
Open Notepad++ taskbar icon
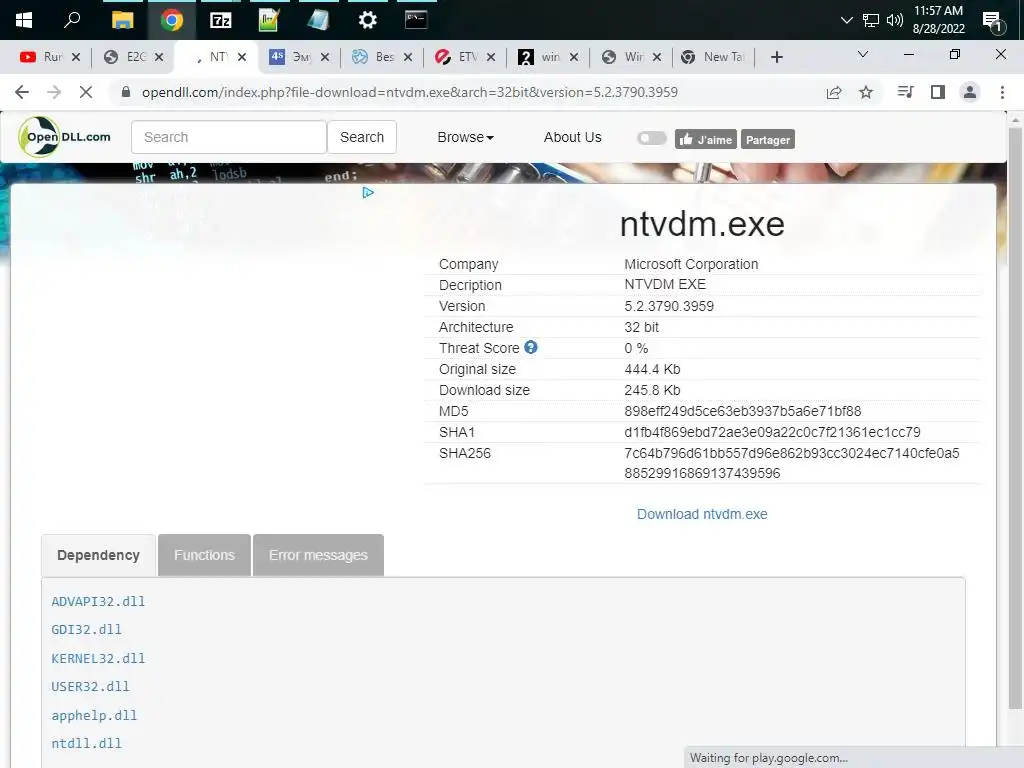pyautogui.click(x=269, y=20)
